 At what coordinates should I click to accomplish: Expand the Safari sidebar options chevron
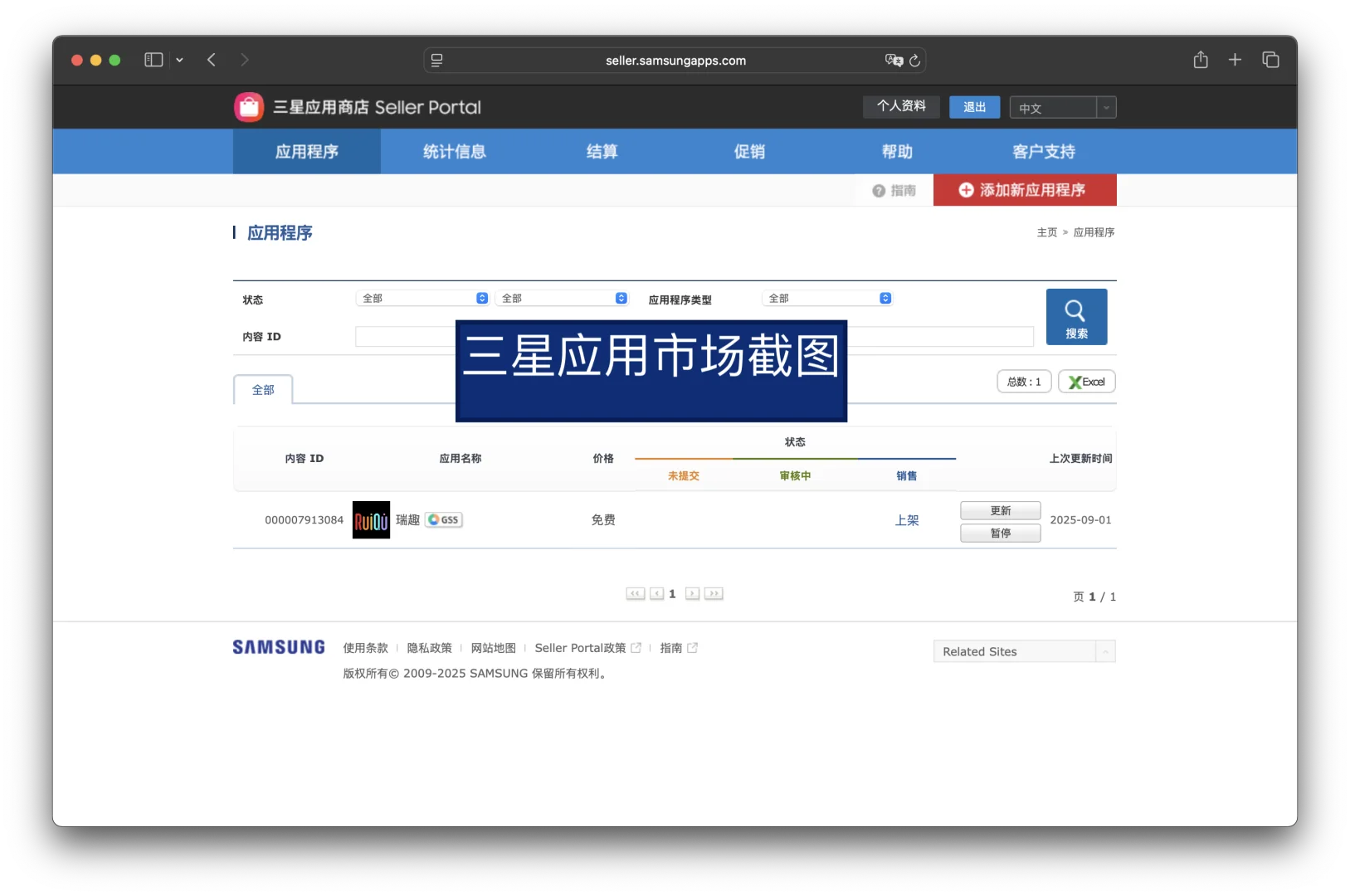(179, 60)
